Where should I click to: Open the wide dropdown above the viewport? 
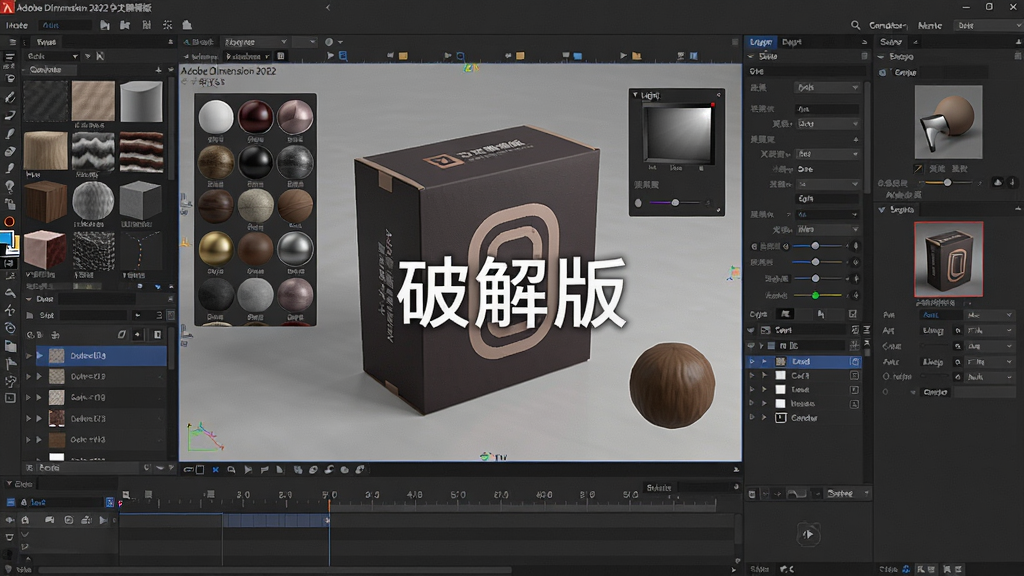255,42
